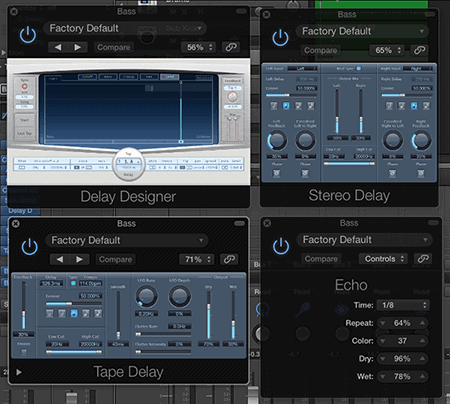Click the Dry output slider in Tape Delay
This screenshot has width=450, height=404.
point(208,315)
